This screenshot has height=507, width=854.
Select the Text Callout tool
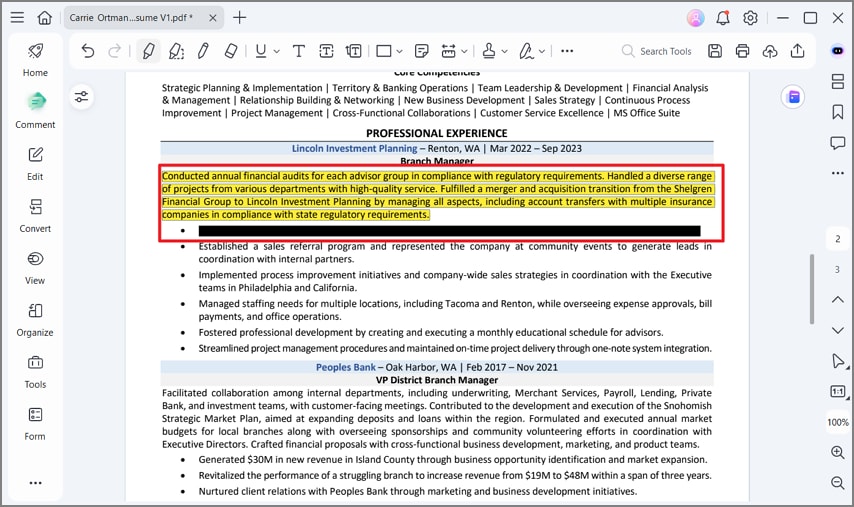click(353, 51)
